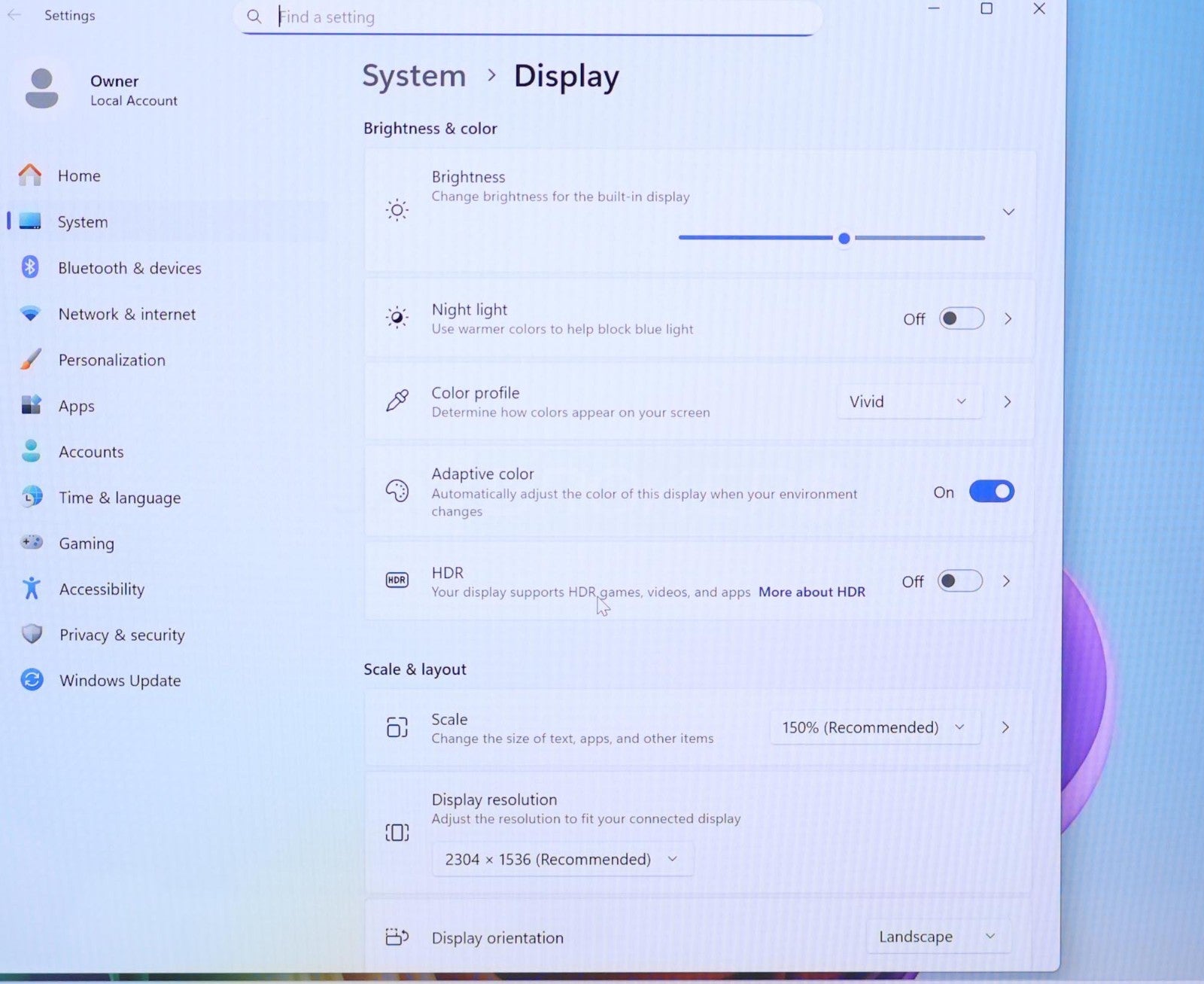Viewport: 1204px width, 984px height.
Task: Enable the HDR toggle switch
Action: point(959,581)
